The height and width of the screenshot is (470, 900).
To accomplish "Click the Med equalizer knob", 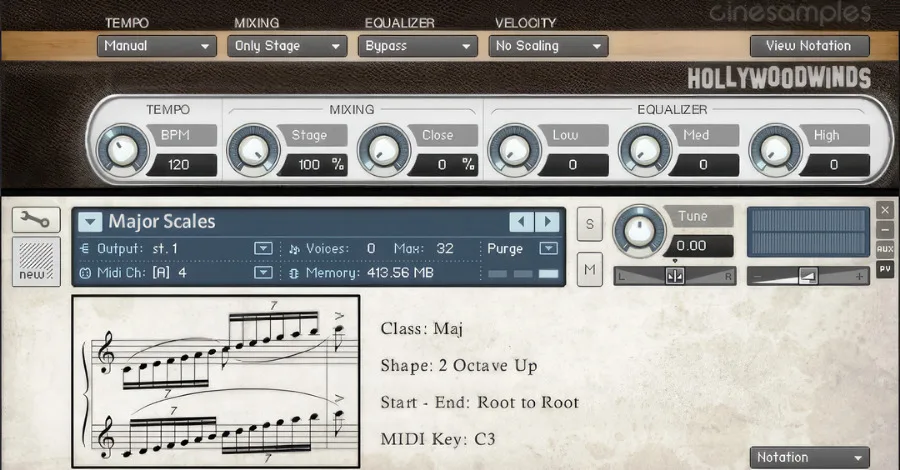I will 645,150.
